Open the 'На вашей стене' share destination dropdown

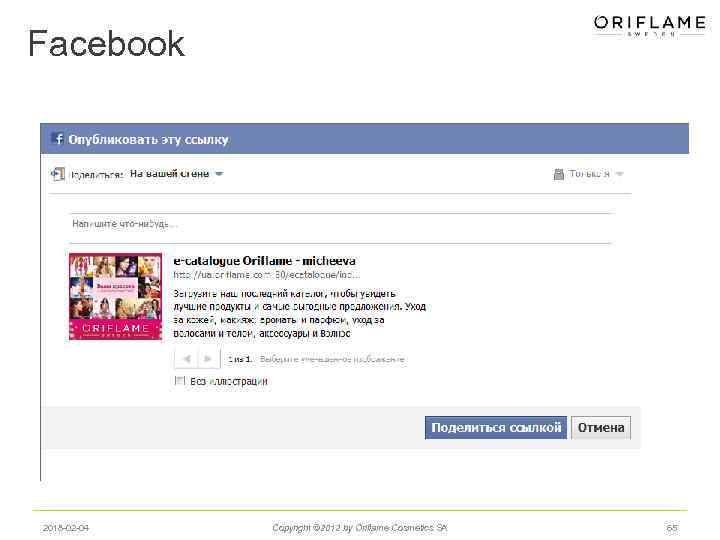click(x=176, y=174)
